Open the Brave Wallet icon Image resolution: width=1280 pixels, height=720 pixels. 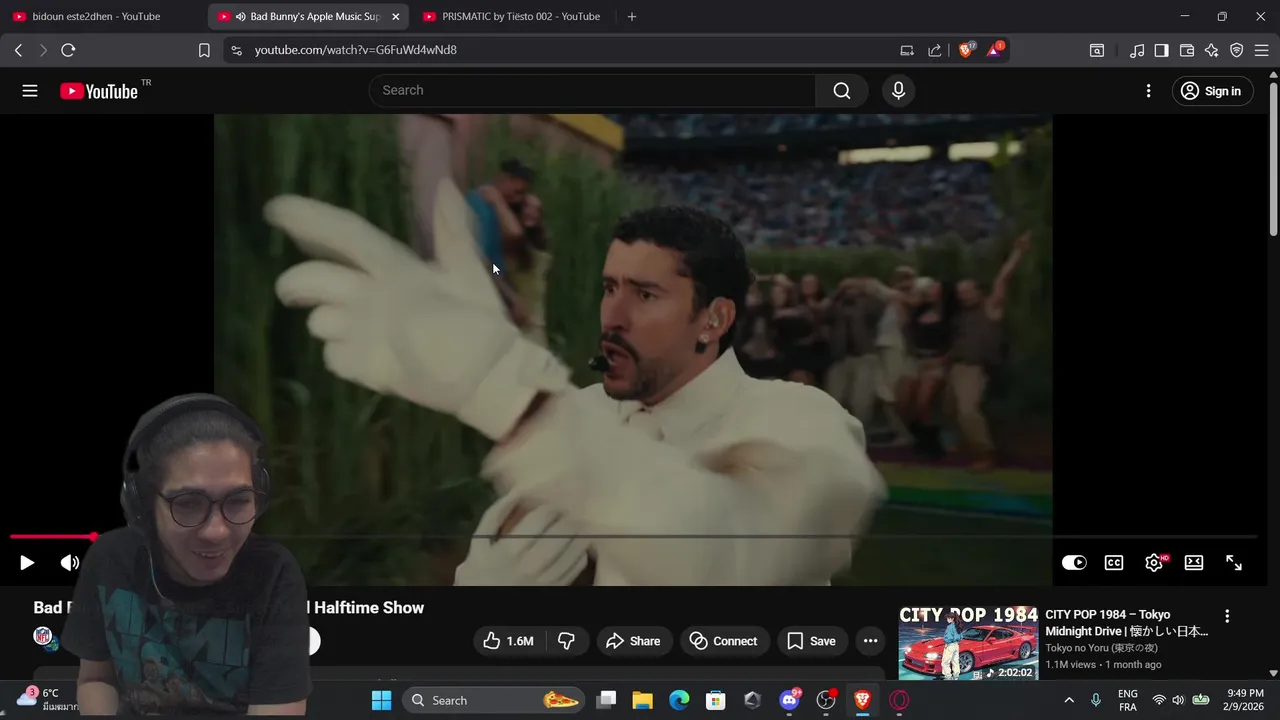[1187, 50]
